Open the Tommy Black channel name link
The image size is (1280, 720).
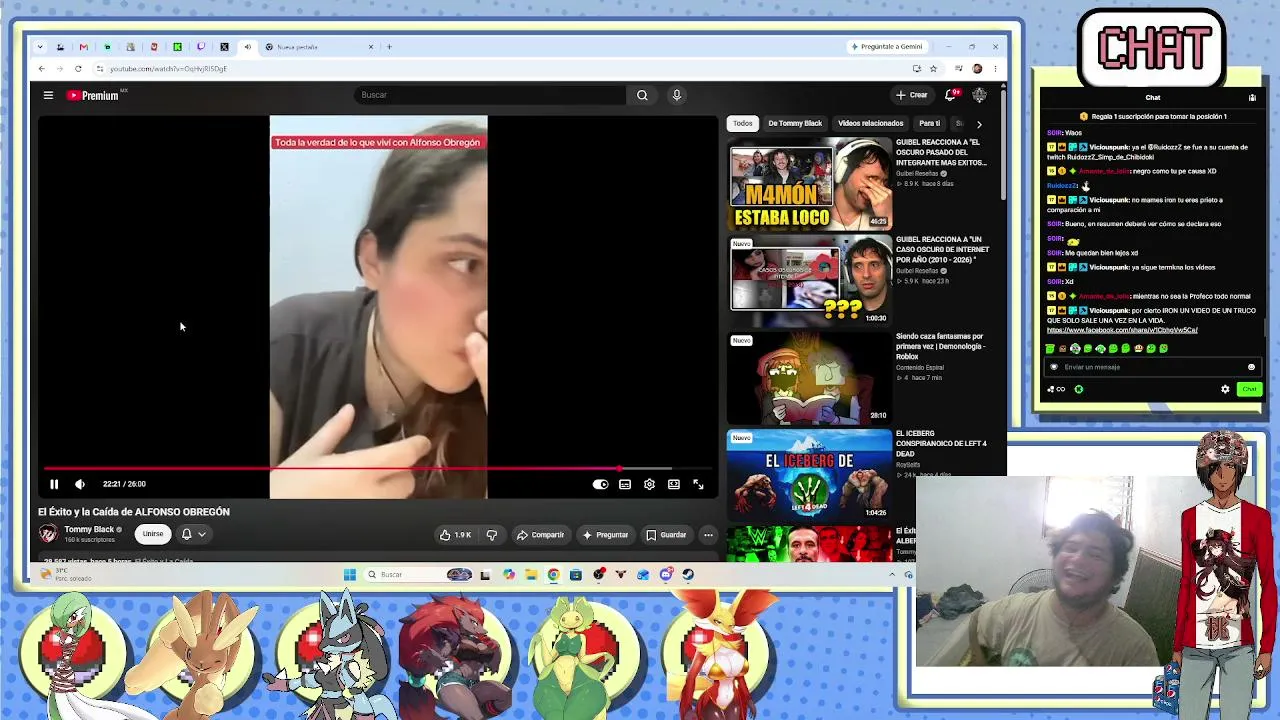click(x=90, y=529)
